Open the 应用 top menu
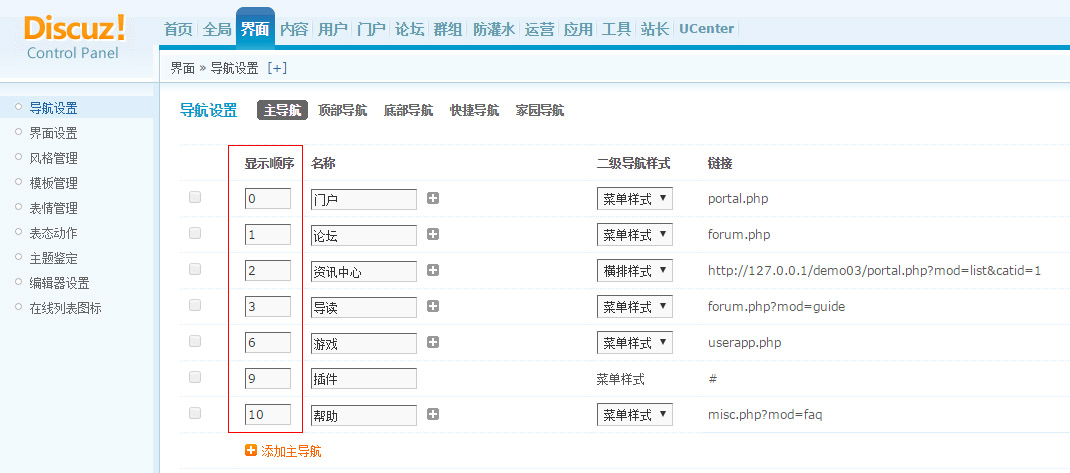Image resolution: width=1070 pixels, height=473 pixels. [x=578, y=29]
